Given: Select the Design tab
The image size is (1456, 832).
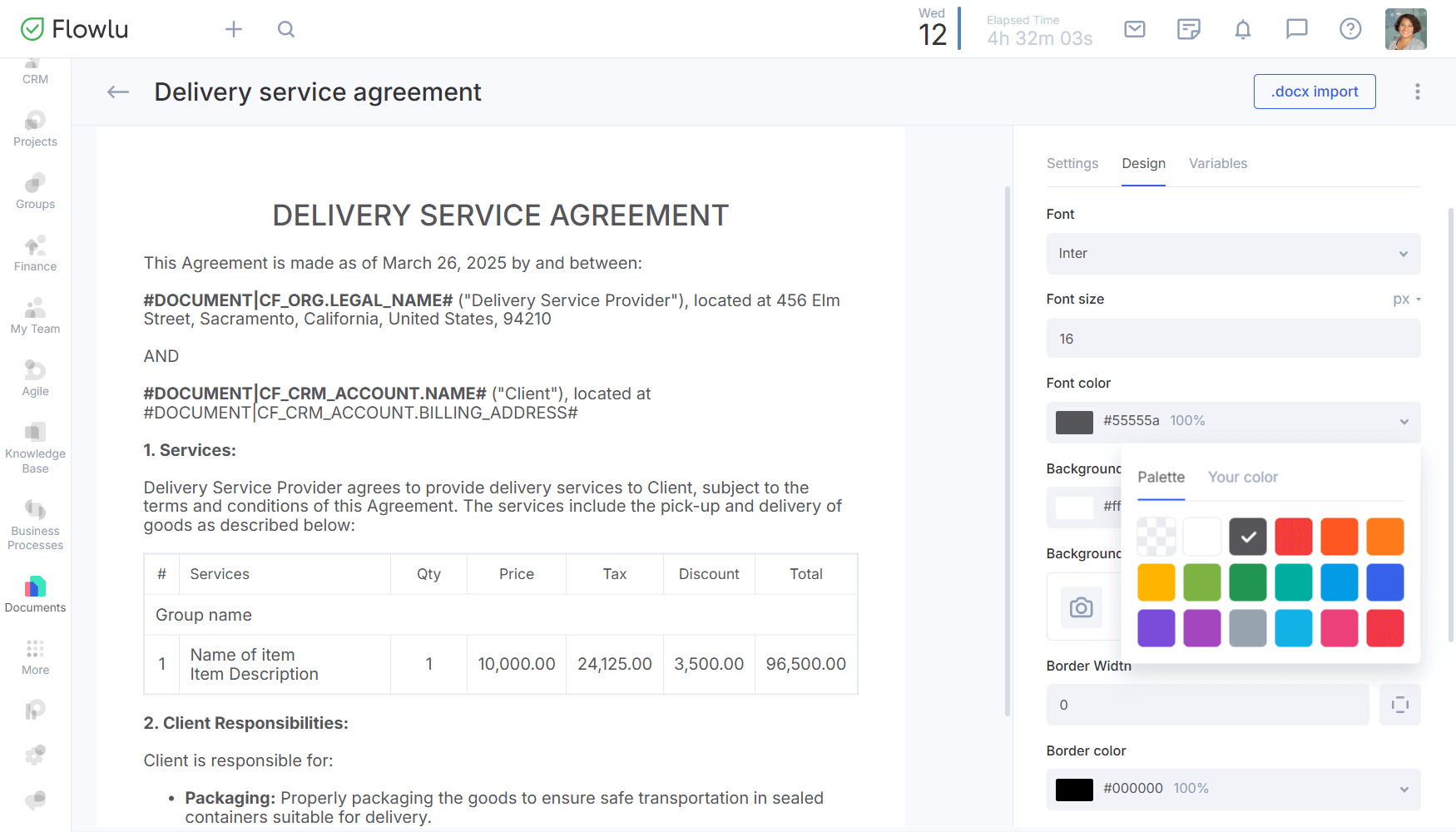Looking at the screenshot, I should click(1143, 163).
